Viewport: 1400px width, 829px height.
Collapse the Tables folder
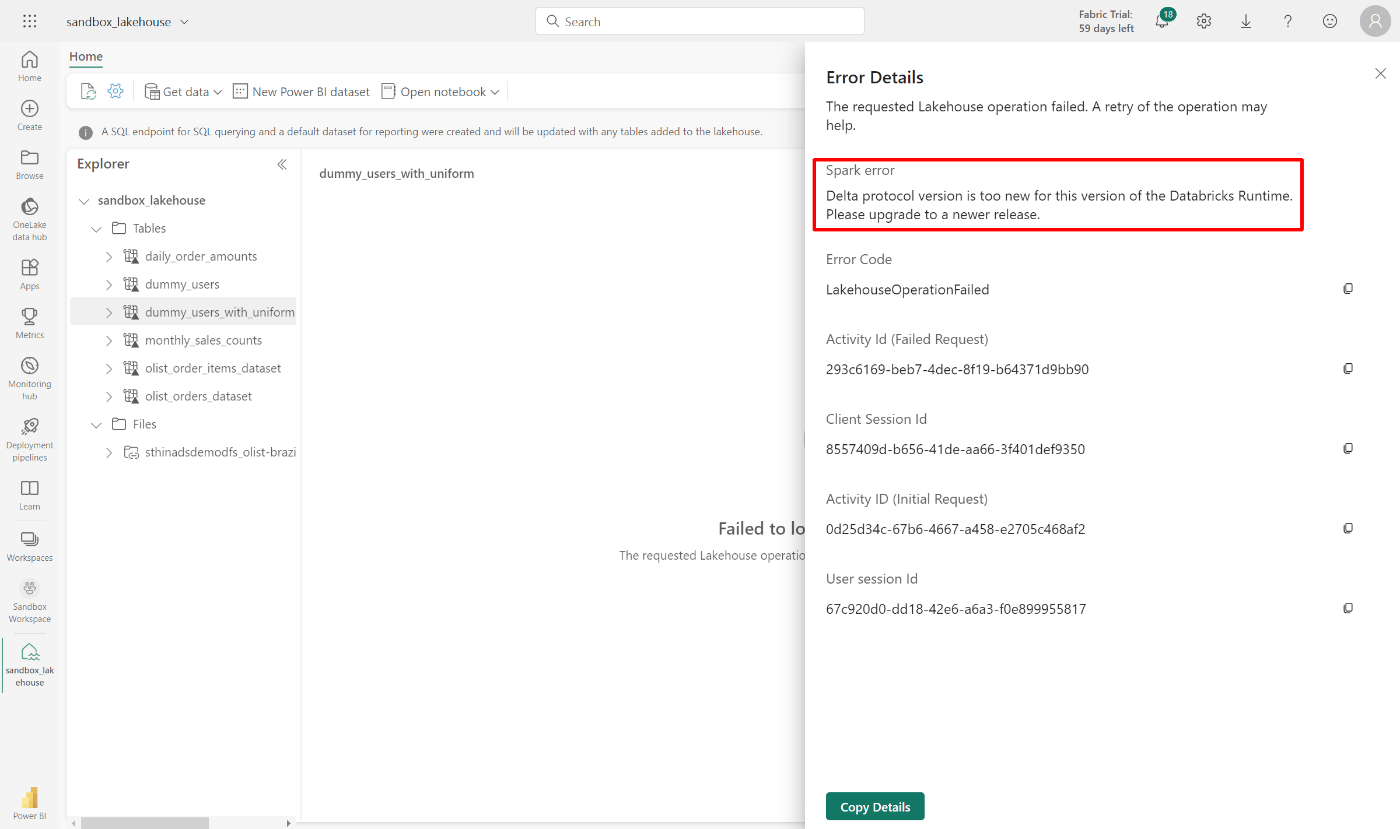tap(97, 229)
